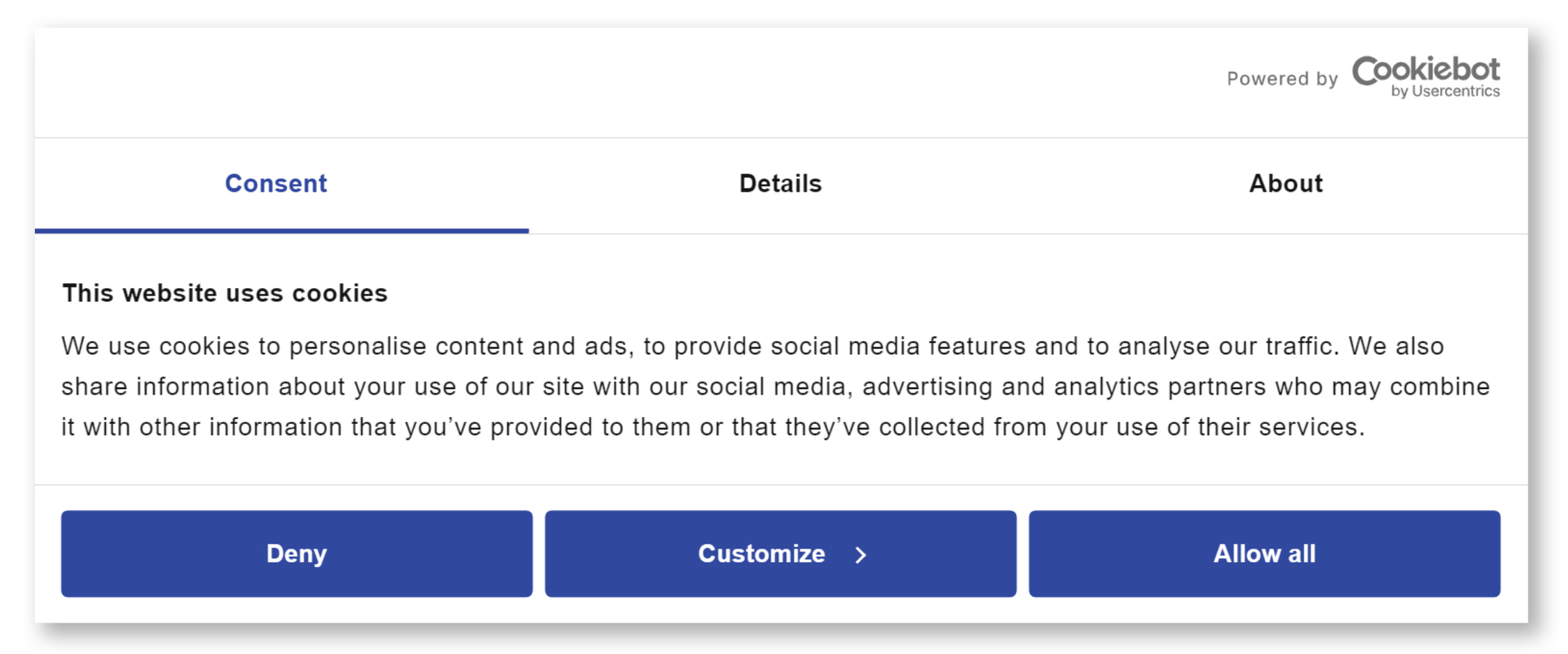
Task: Select the Consent tab
Action: (276, 184)
